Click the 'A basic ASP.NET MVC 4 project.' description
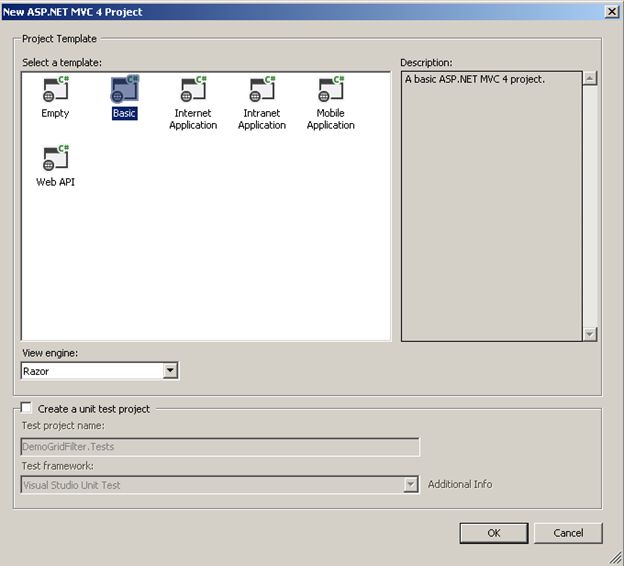 coord(474,79)
